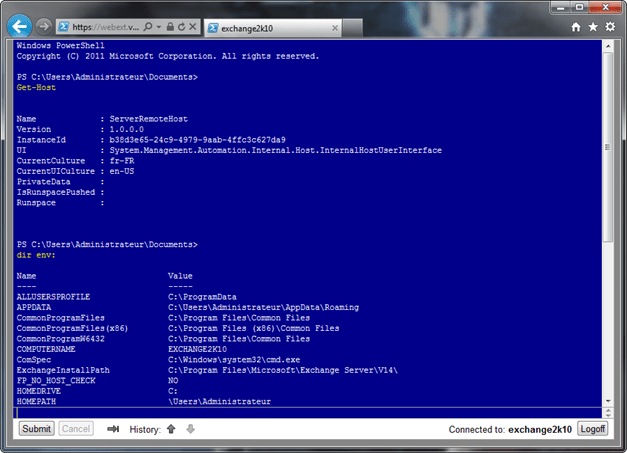Open the browser Home icon
627x453 pixels.
(575, 24)
